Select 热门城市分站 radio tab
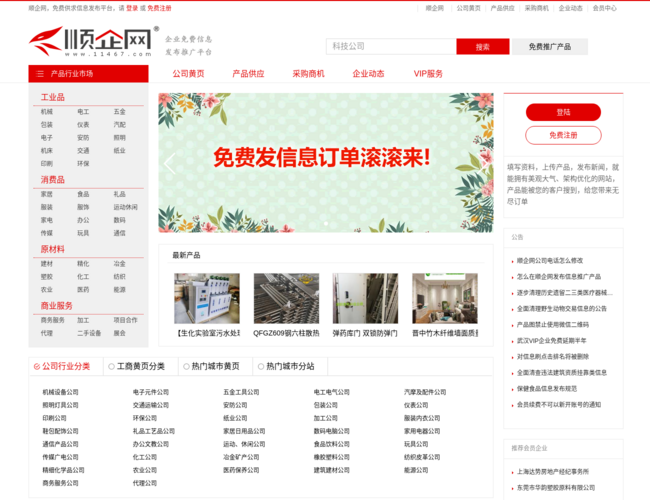The image size is (650, 500). (x=286, y=366)
